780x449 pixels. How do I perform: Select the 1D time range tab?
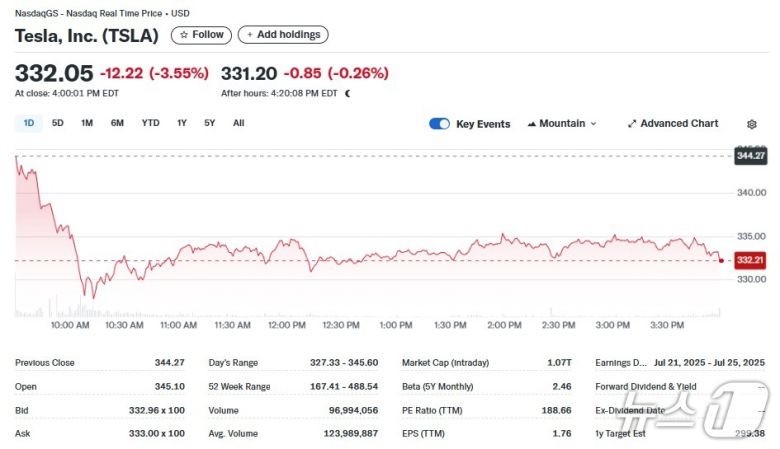pyautogui.click(x=29, y=123)
